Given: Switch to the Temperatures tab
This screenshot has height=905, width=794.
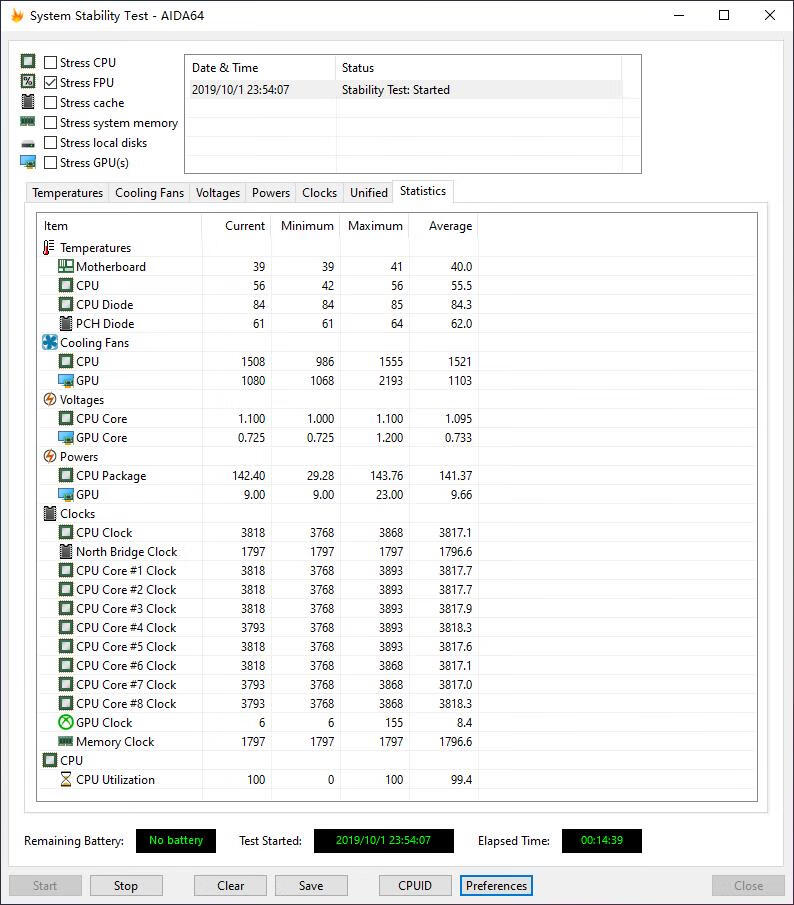Looking at the screenshot, I should [x=68, y=193].
